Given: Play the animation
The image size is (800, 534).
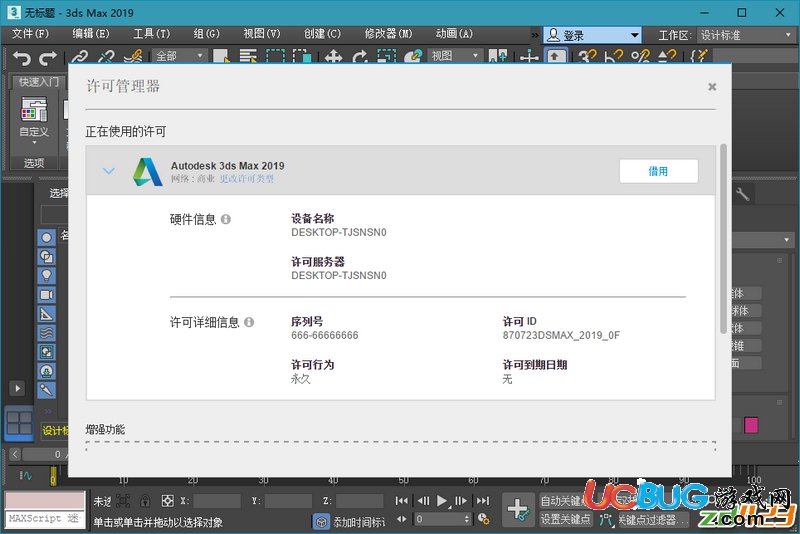Looking at the screenshot, I should click(442, 501).
